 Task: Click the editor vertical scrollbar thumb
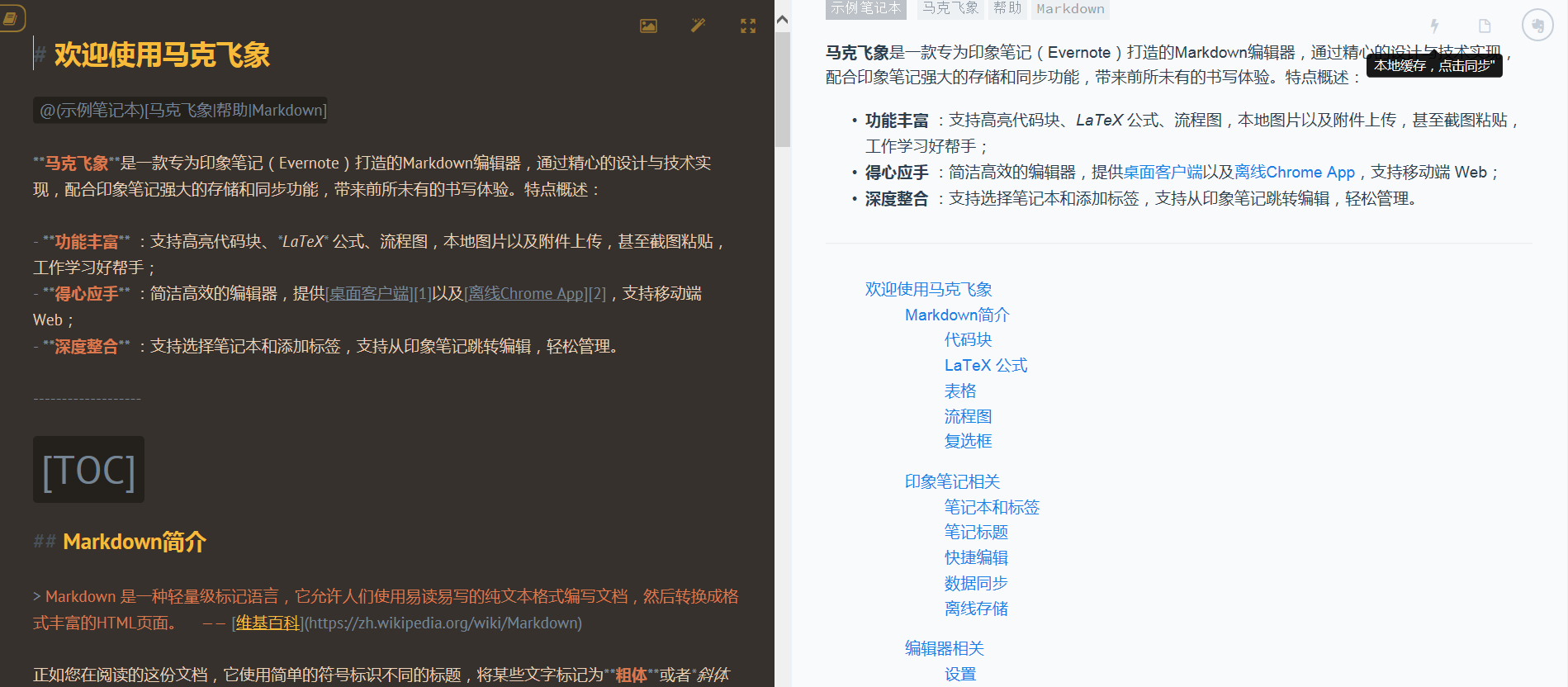[783, 89]
